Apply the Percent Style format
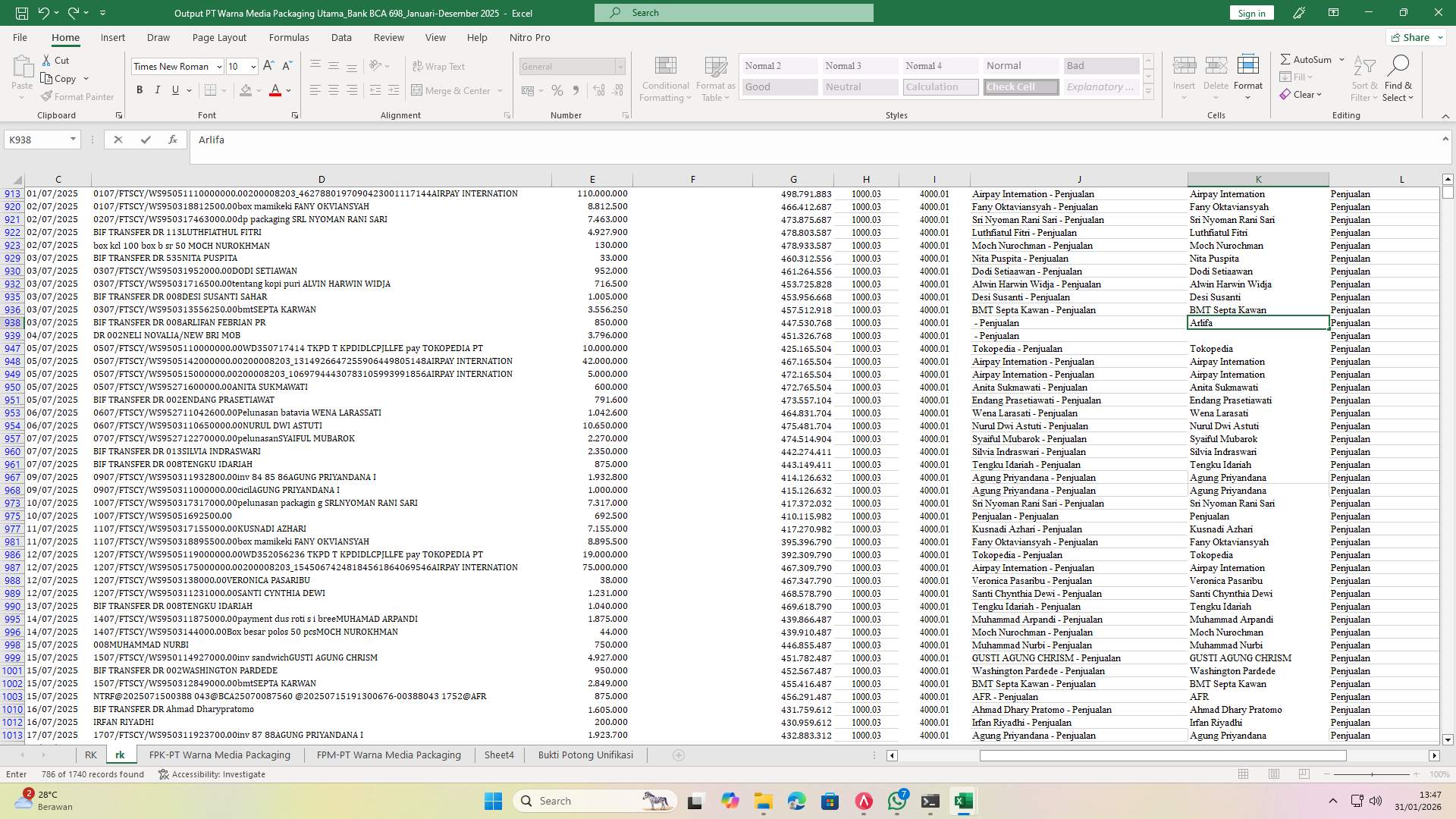The image size is (1456, 819). pyautogui.click(x=557, y=90)
